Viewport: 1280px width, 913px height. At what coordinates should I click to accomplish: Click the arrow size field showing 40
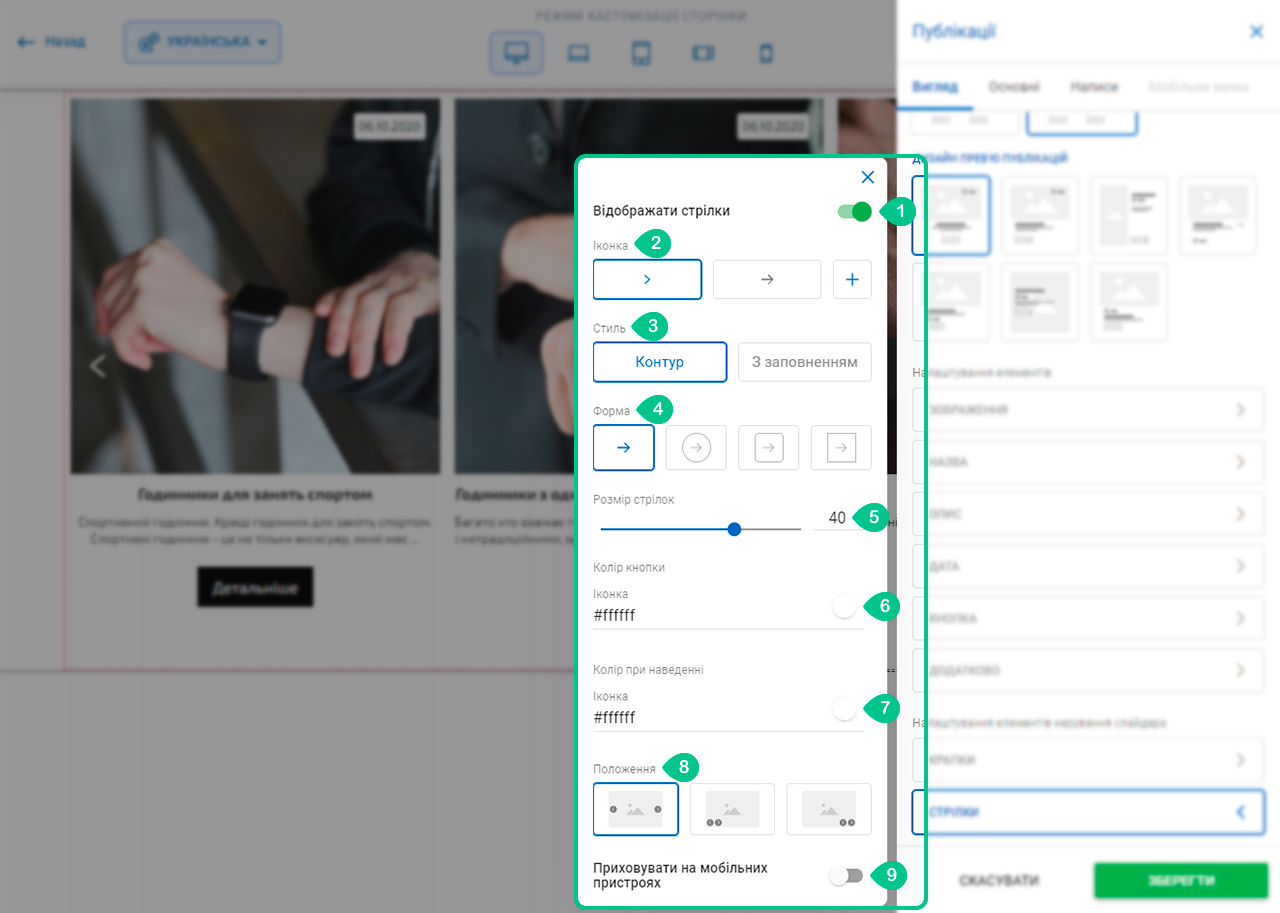click(x=838, y=518)
